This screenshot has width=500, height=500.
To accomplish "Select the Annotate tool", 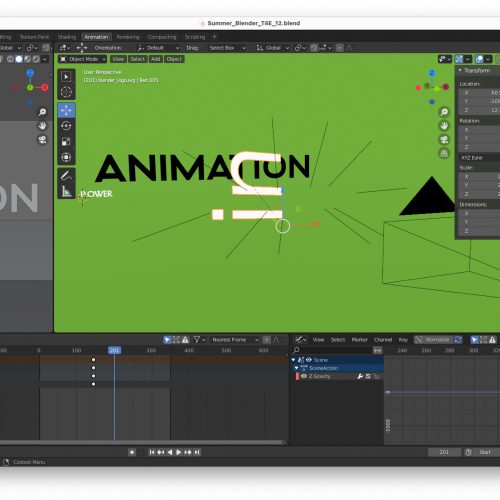I will [66, 176].
